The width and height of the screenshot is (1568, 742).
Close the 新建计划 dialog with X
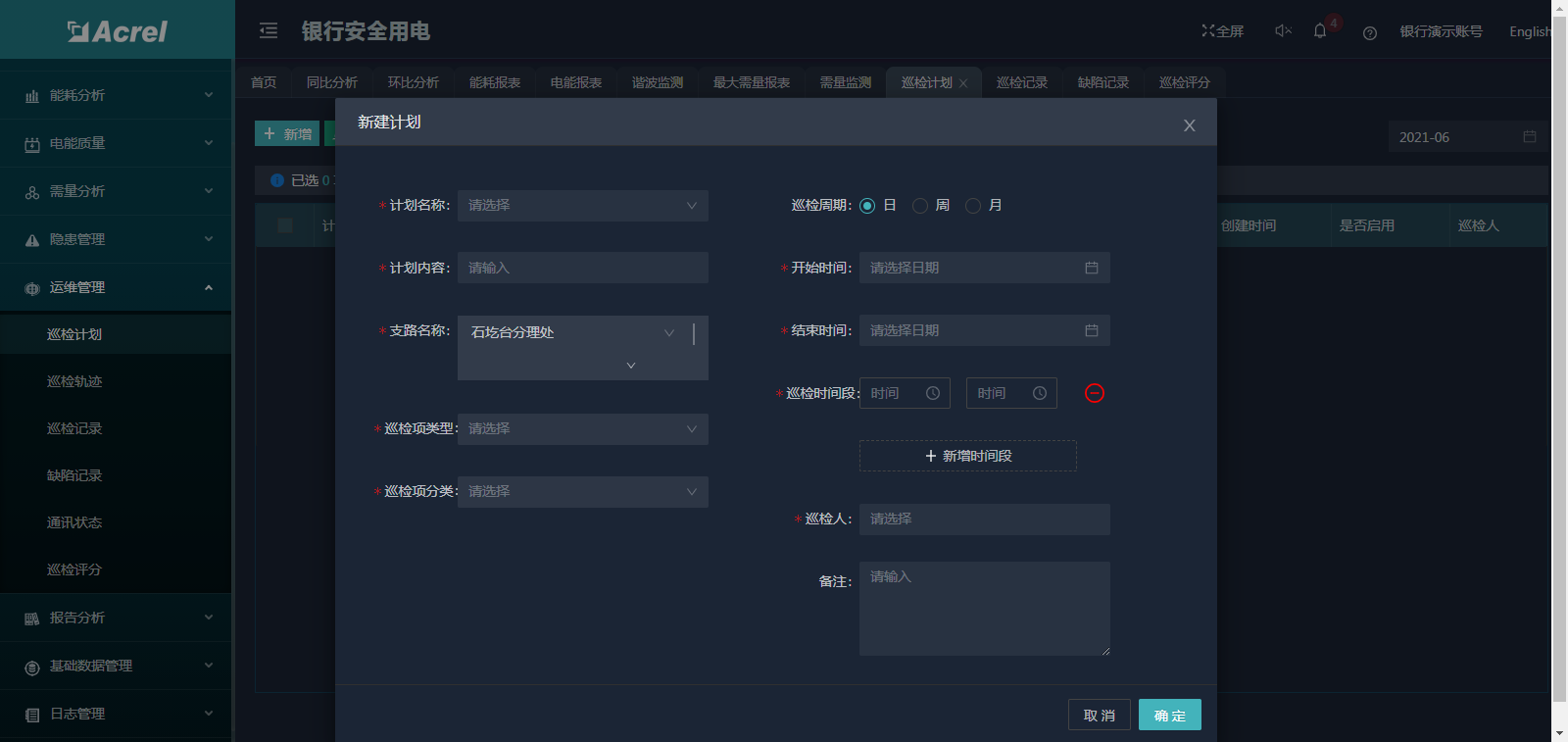tap(1190, 125)
